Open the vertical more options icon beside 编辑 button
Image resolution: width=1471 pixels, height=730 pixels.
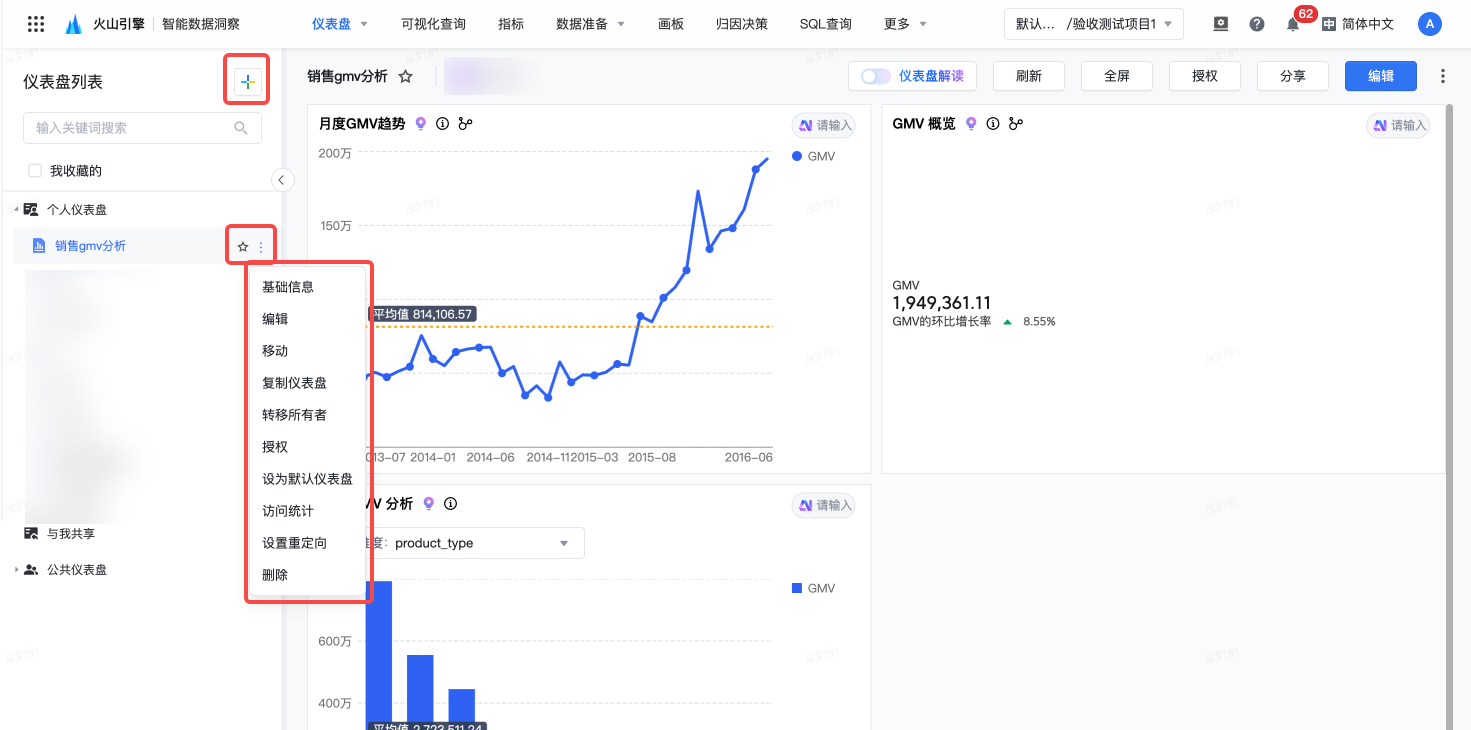point(1442,76)
